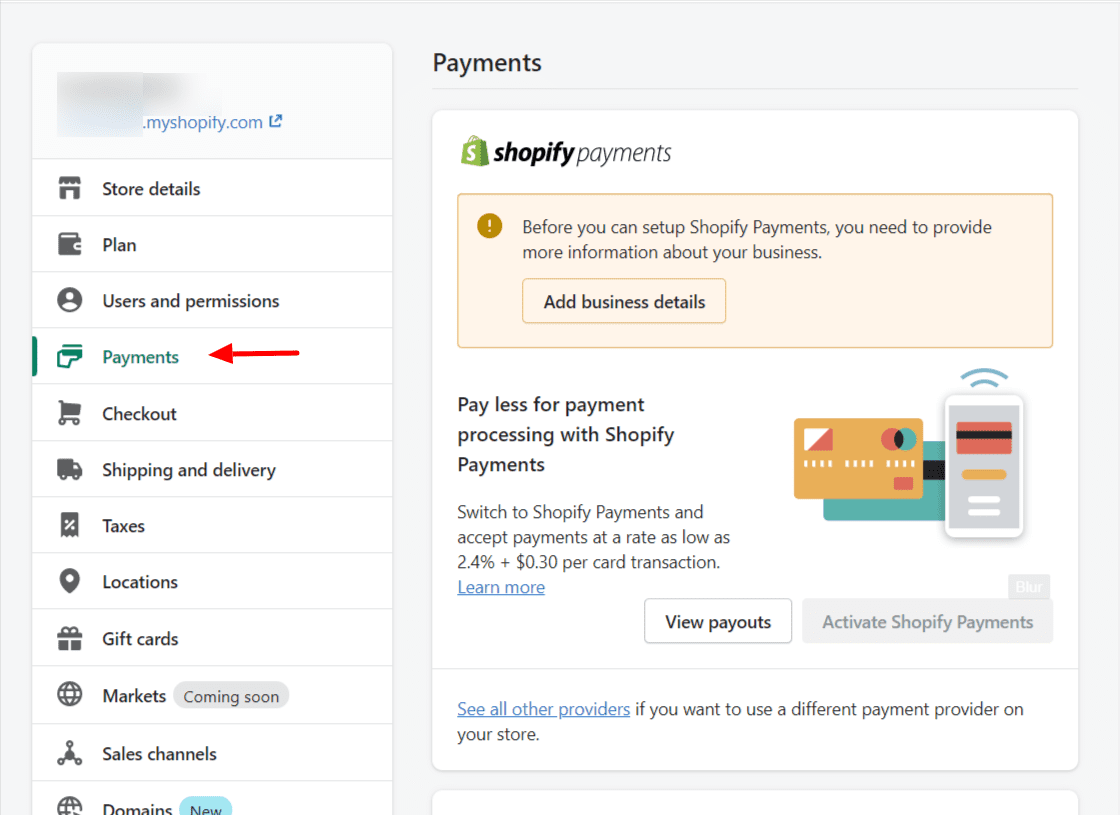Select the Taxes percentage icon
Screen dimensions: 1120x815
pyautogui.click(x=69, y=525)
